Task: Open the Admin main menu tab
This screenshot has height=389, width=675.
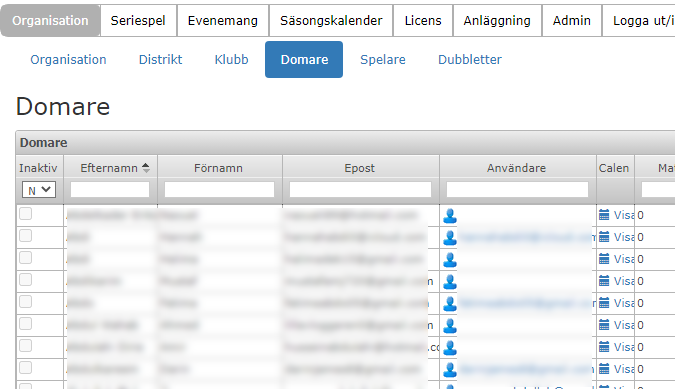Action: point(572,21)
